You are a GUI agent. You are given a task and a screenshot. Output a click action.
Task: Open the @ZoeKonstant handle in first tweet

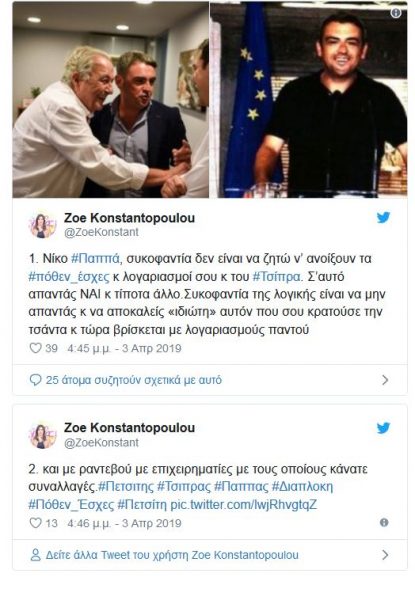pos(101,232)
